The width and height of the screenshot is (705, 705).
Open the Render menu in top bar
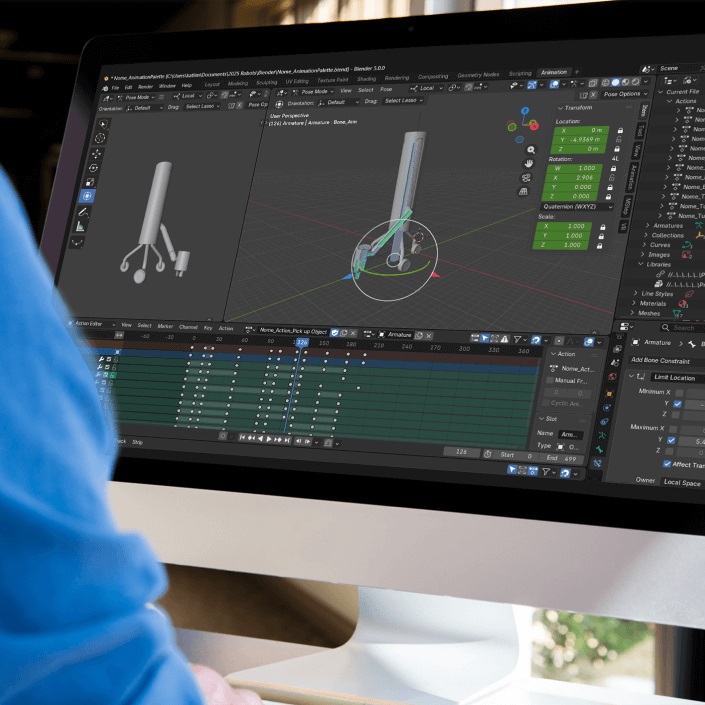pos(144,87)
